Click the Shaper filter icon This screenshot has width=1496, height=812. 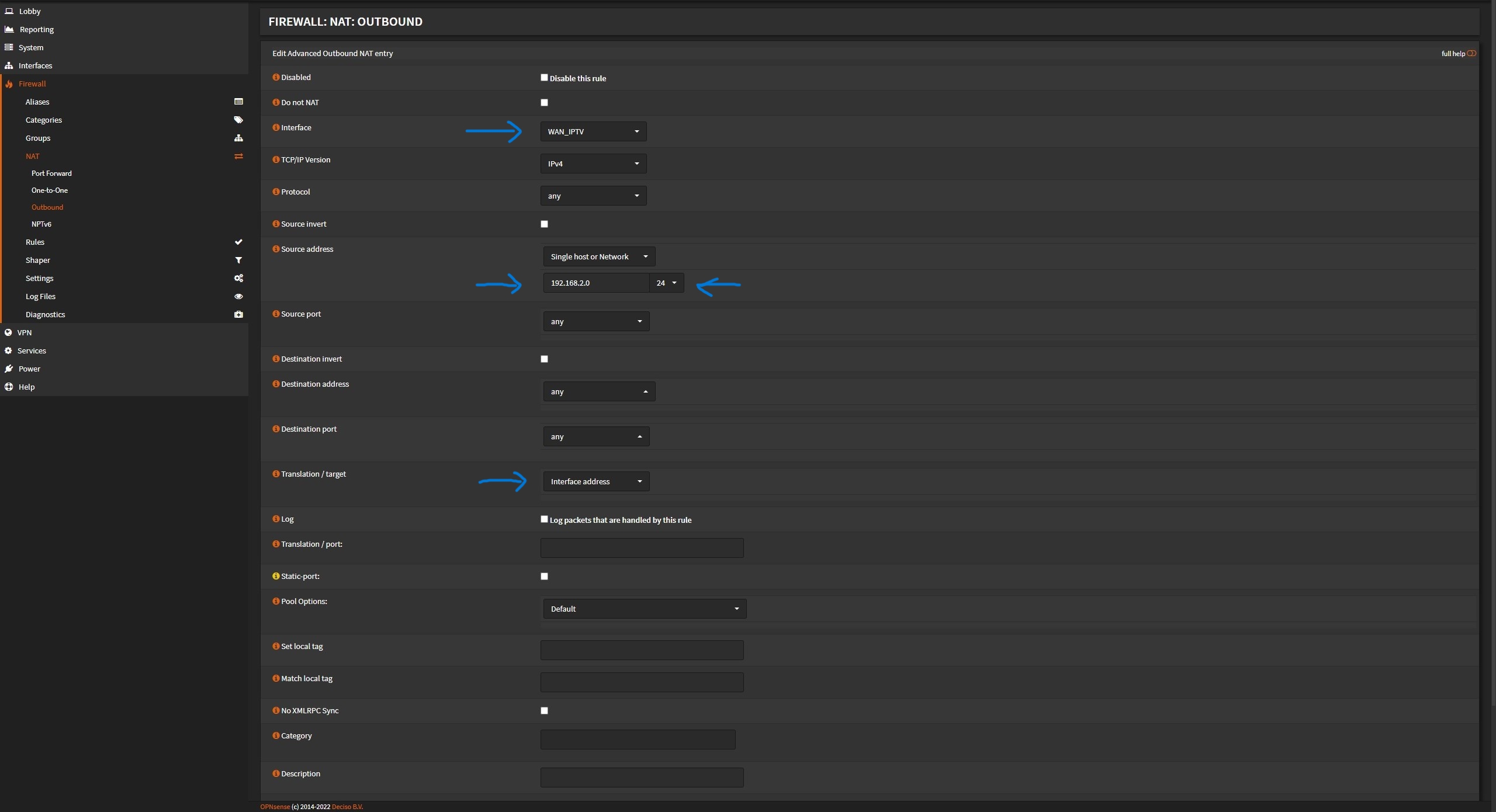238,260
